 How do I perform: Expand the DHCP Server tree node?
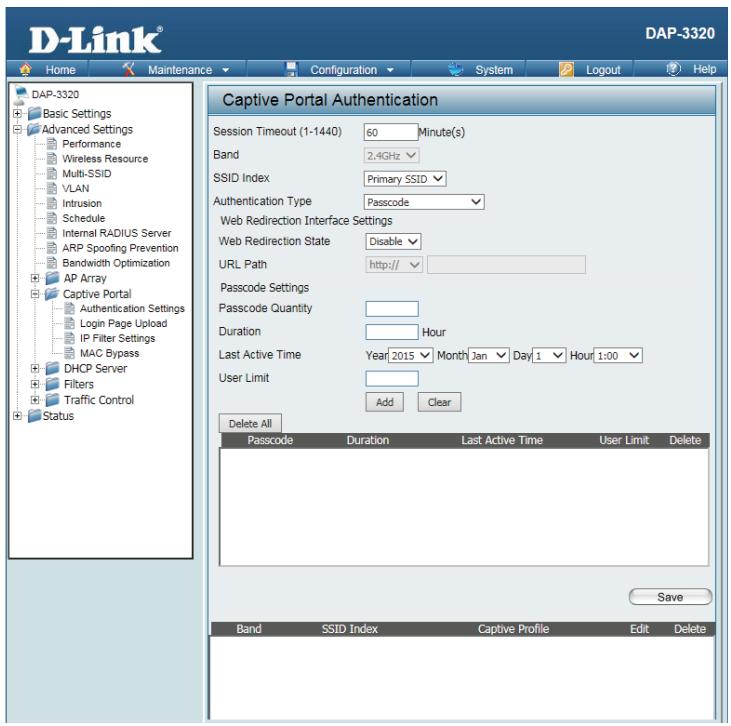(x=35, y=368)
